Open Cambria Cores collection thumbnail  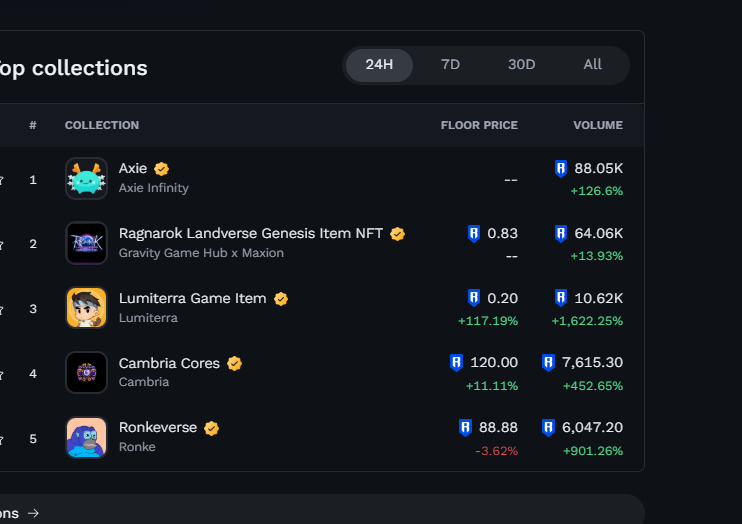pos(86,373)
